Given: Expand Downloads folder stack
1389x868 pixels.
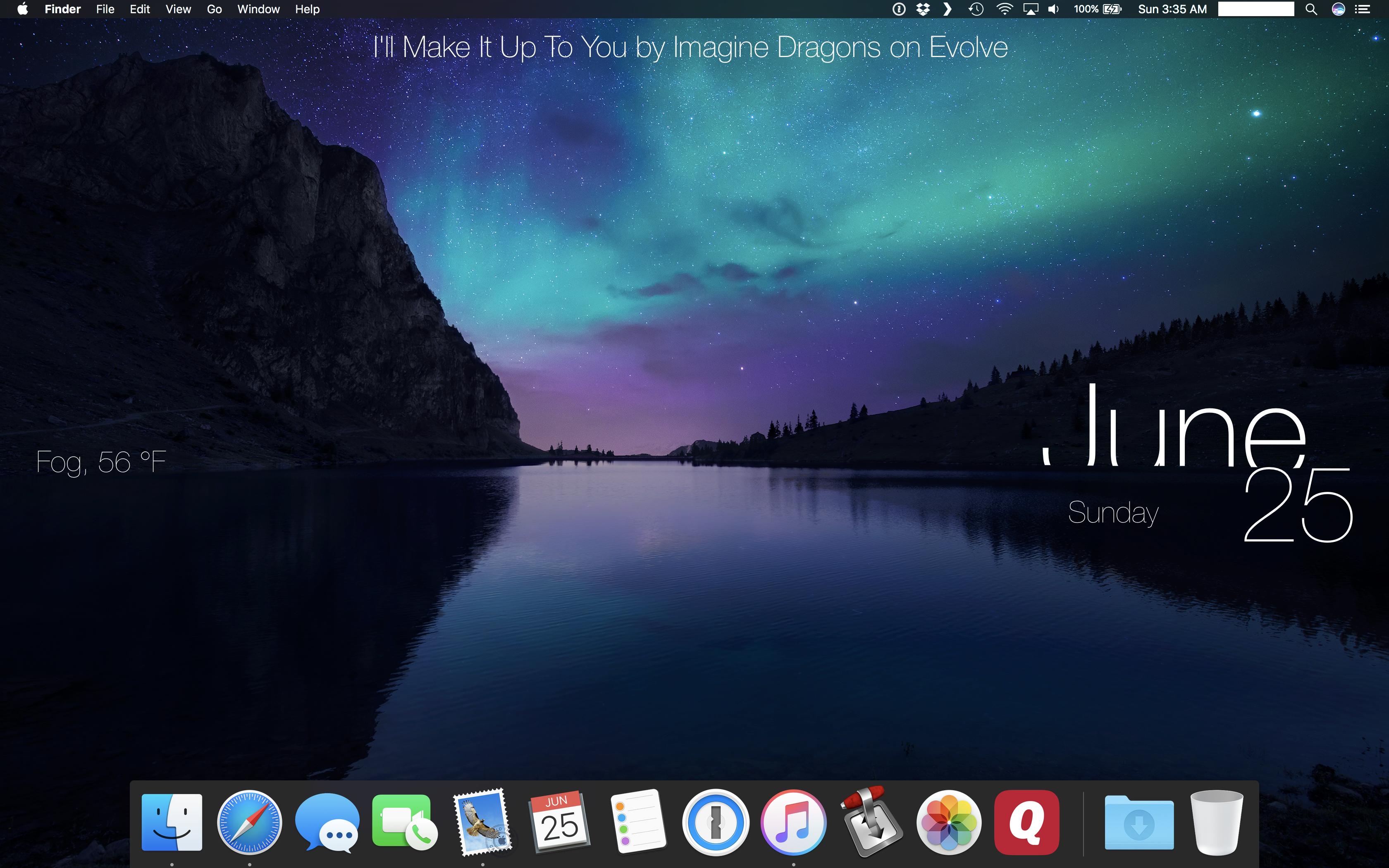Looking at the screenshot, I should tap(1139, 822).
